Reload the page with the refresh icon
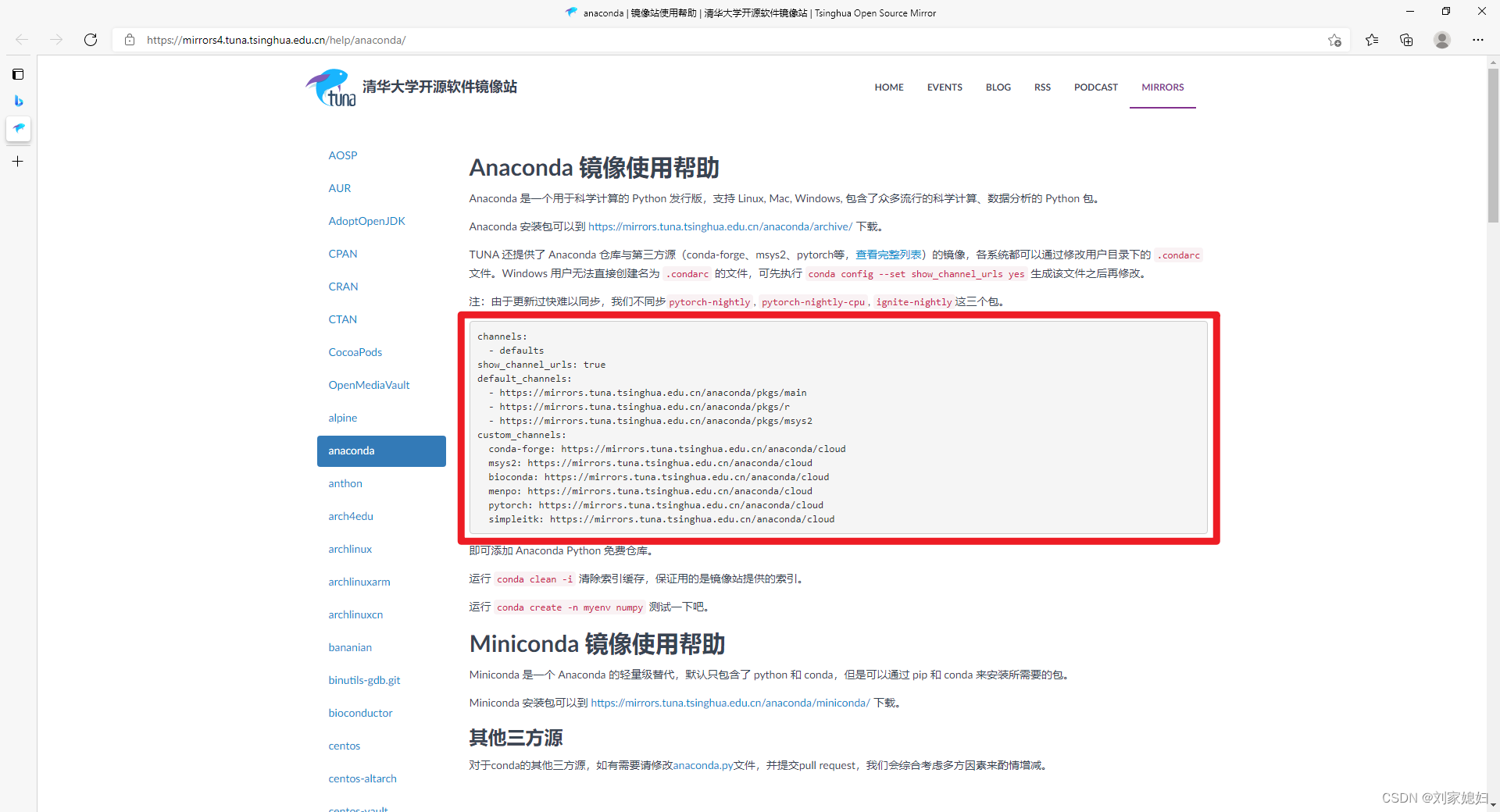 click(x=91, y=40)
